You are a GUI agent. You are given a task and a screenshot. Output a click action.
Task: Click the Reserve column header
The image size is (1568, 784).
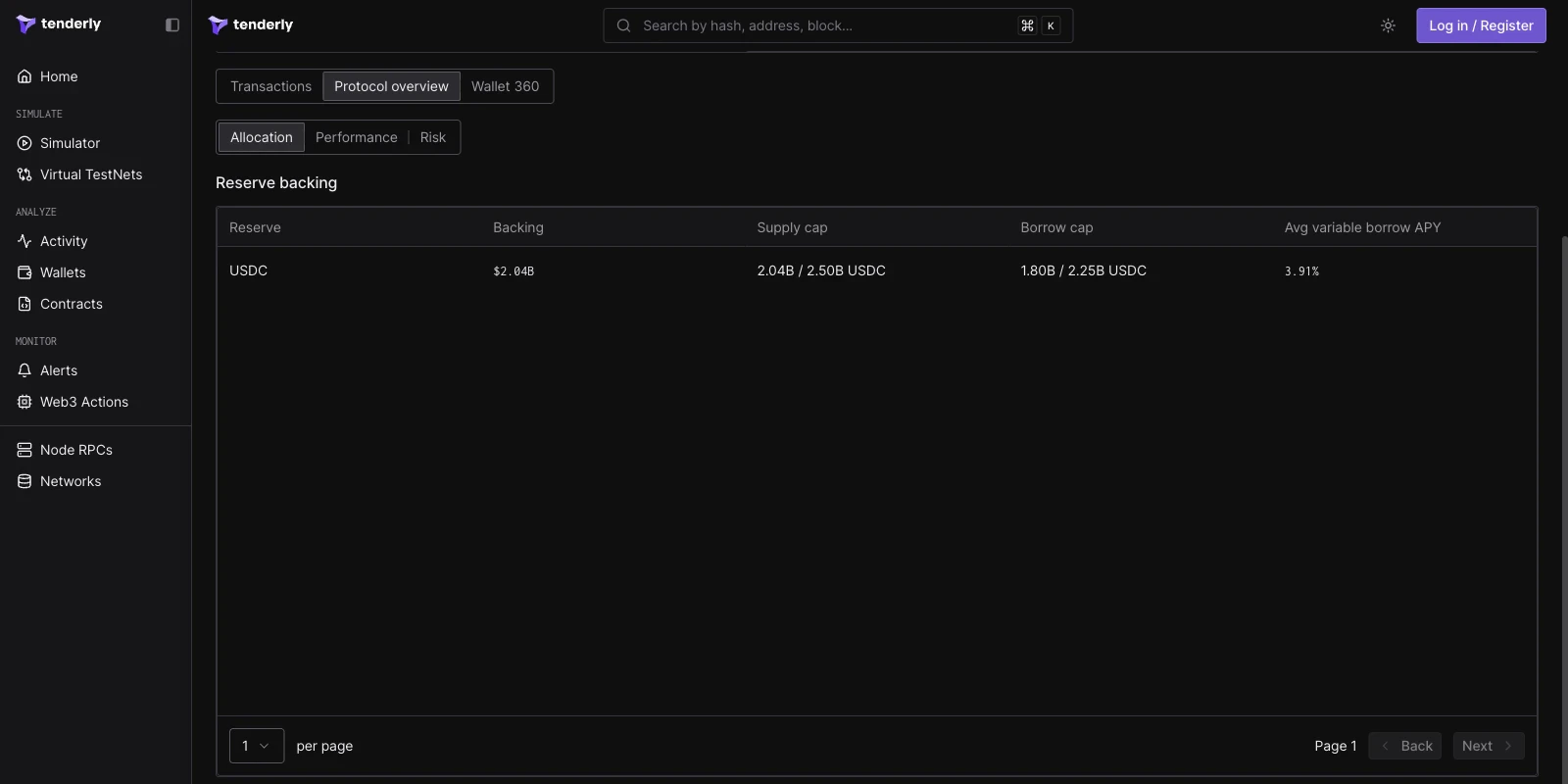255,227
